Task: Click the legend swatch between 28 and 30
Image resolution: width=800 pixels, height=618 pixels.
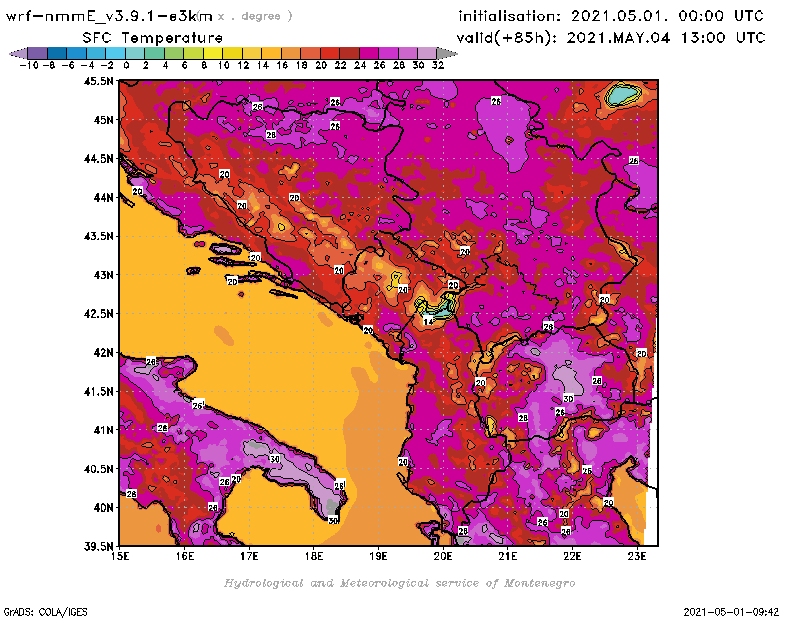Action: click(x=408, y=53)
